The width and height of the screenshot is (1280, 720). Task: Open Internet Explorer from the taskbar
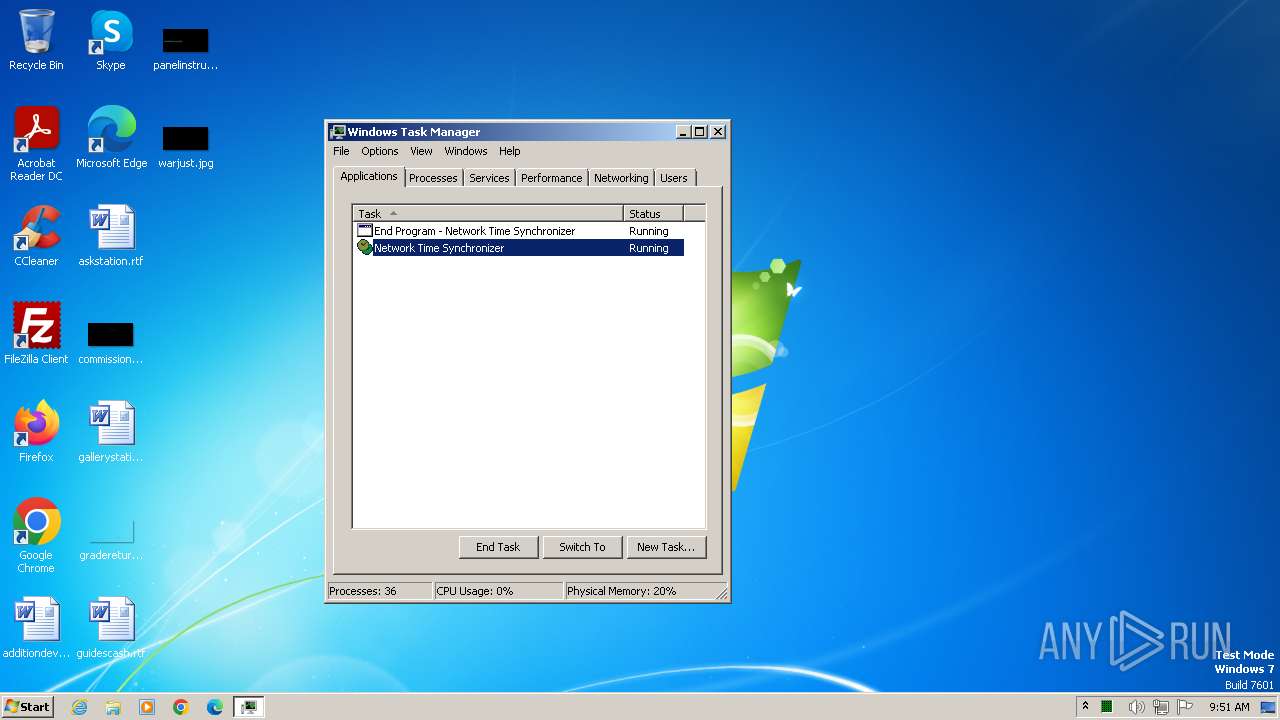click(x=79, y=707)
